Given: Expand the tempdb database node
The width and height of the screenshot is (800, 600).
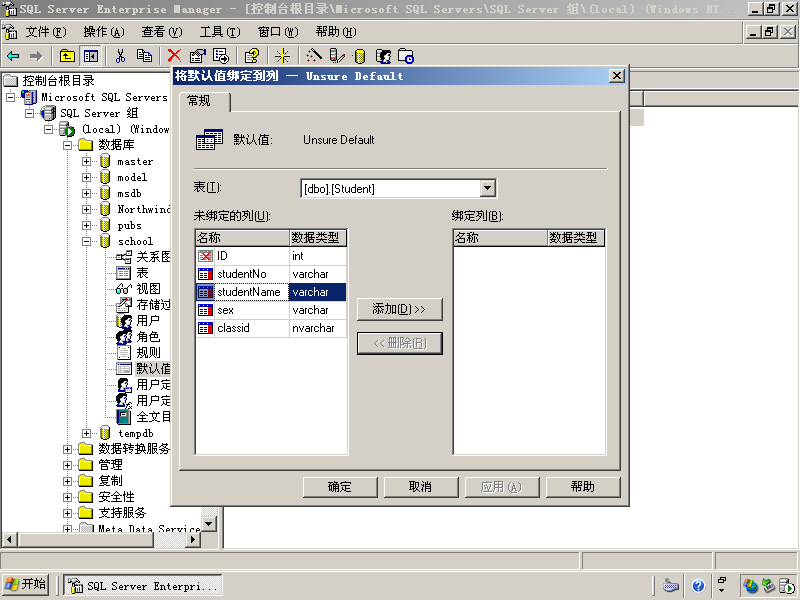Looking at the screenshot, I should pos(86,433).
